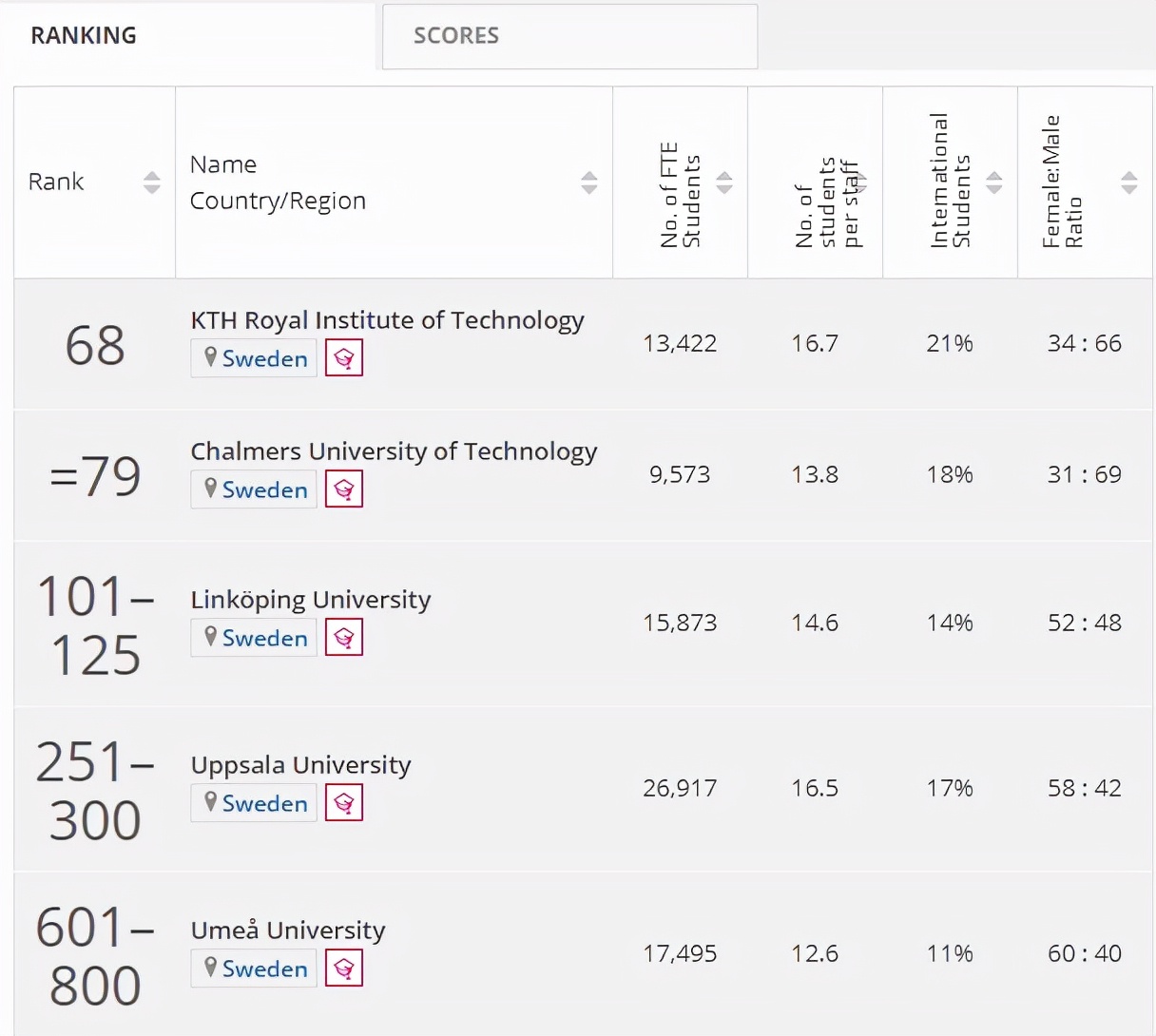Click graduation cap icon for Chalmers University
Image resolution: width=1156 pixels, height=1036 pixels.
[x=344, y=489]
